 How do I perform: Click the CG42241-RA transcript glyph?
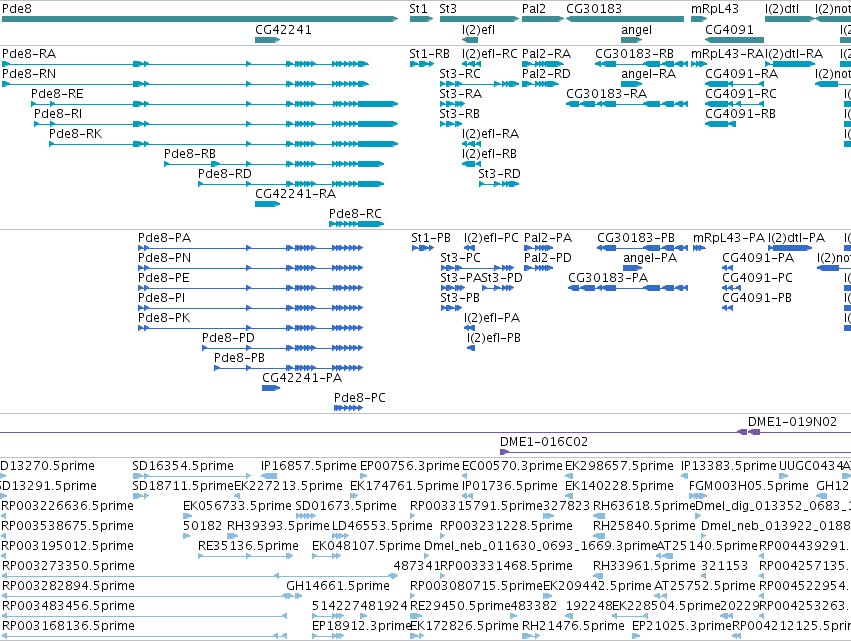pos(268,204)
